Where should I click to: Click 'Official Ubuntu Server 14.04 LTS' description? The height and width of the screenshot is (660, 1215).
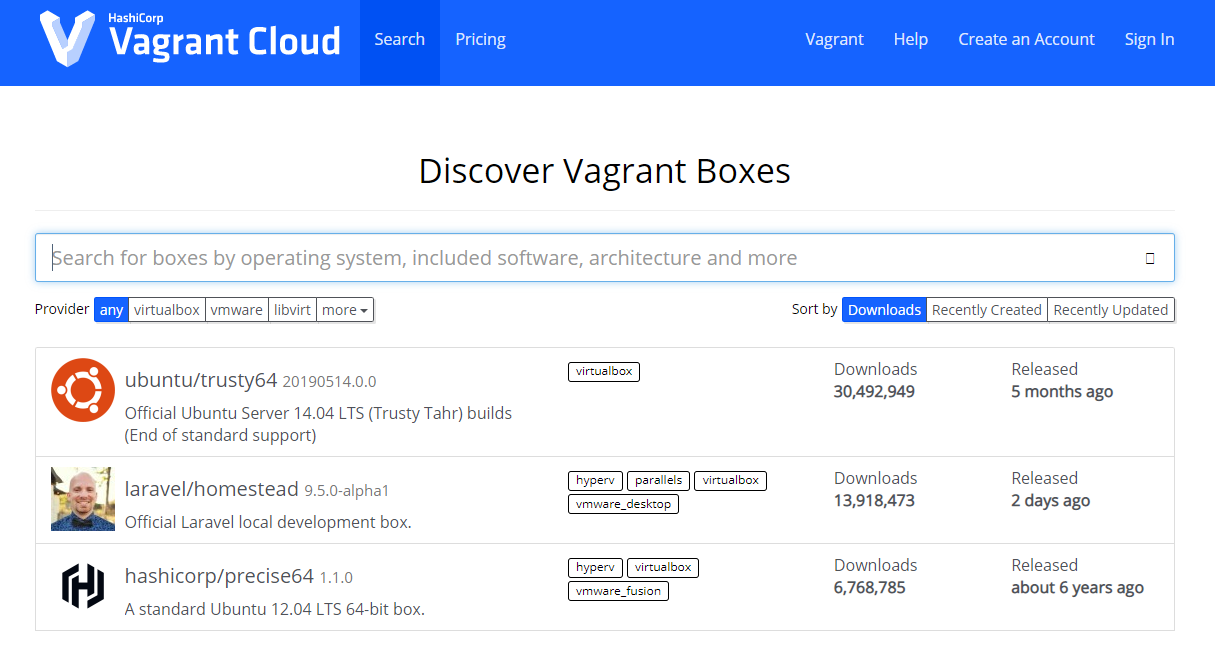click(318, 424)
